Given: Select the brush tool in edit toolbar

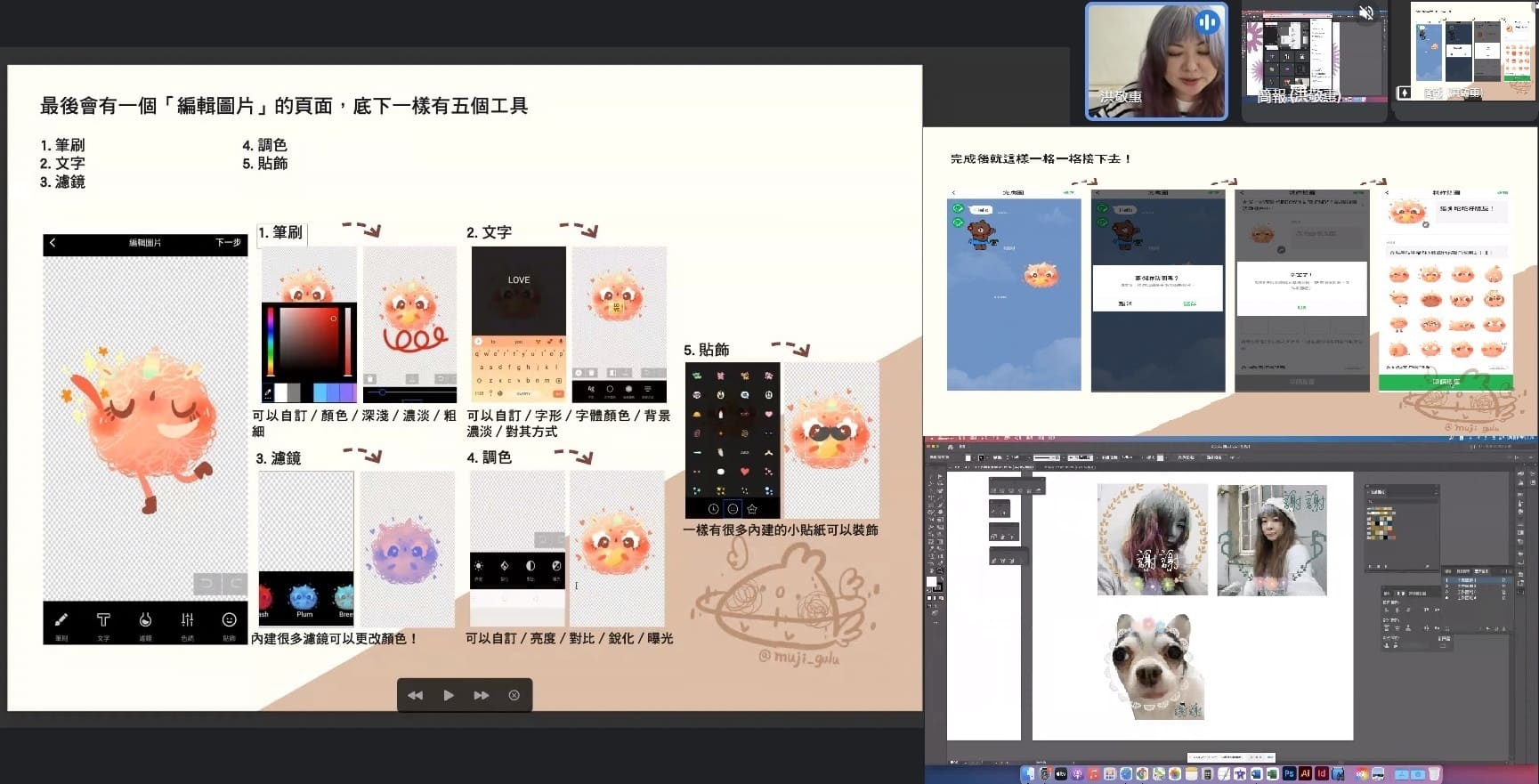Looking at the screenshot, I should click(x=61, y=620).
